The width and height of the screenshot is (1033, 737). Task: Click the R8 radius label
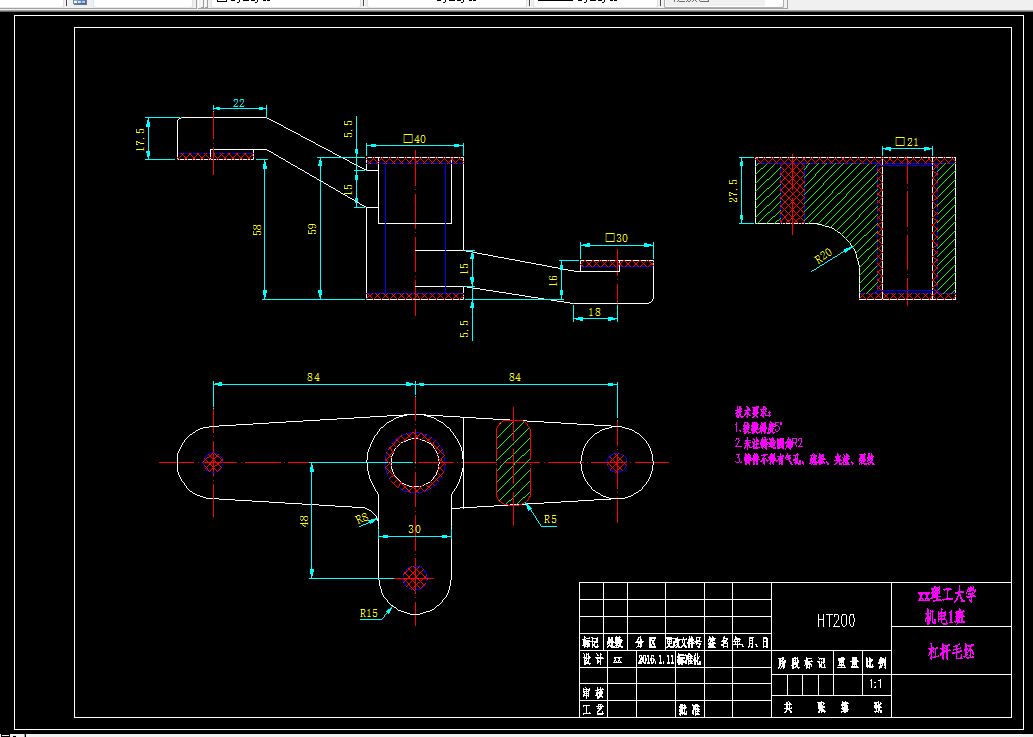pos(362,519)
